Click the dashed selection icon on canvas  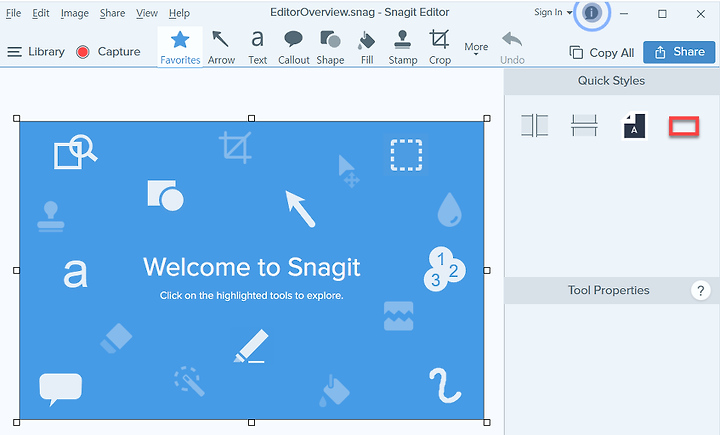(x=406, y=155)
